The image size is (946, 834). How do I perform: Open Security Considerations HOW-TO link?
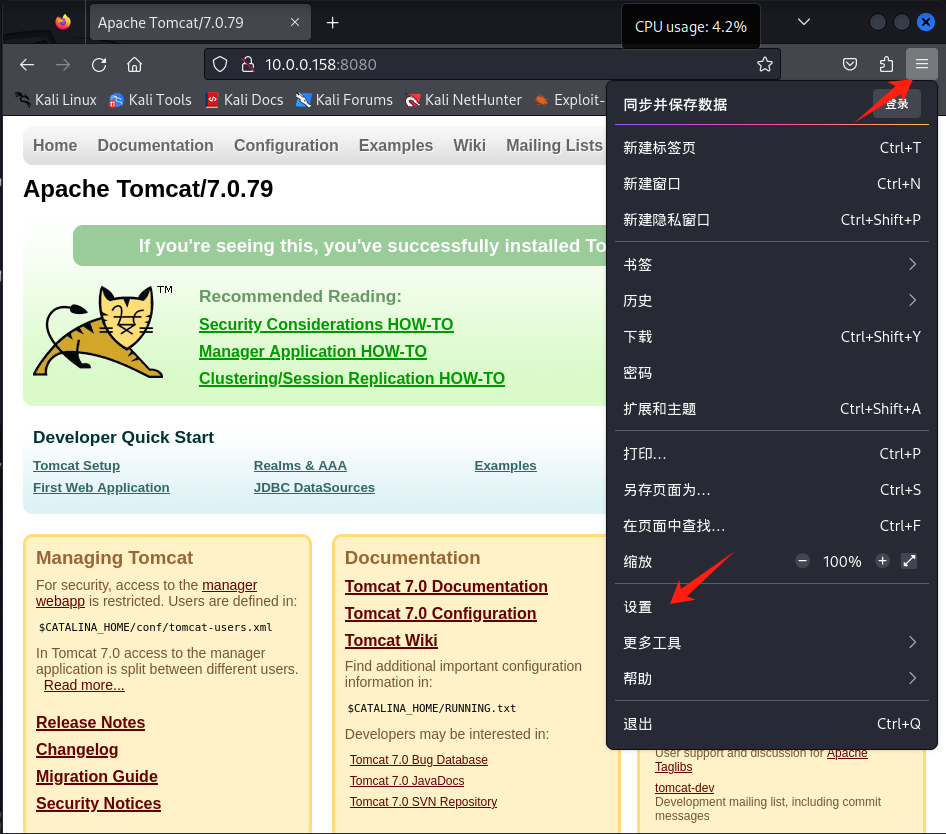coord(326,324)
